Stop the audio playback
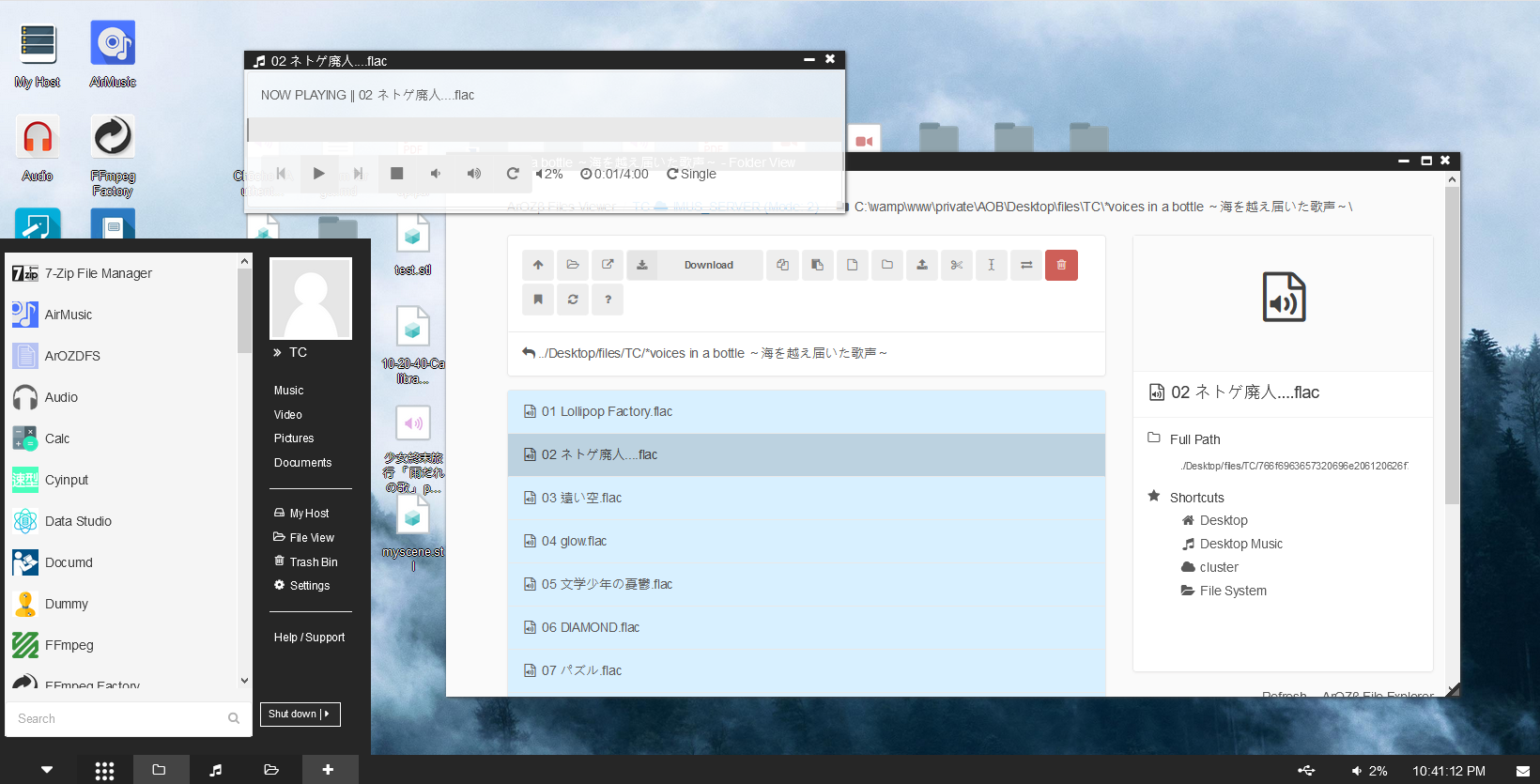 click(396, 174)
